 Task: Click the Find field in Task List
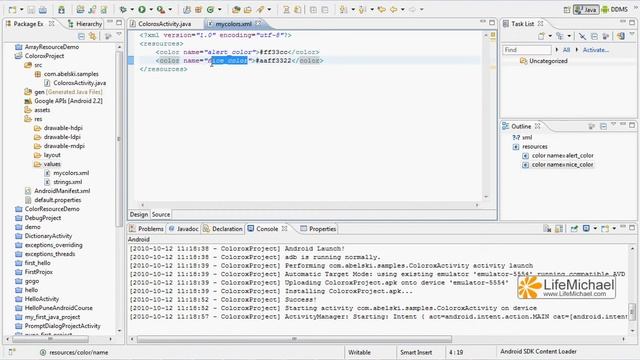[x=527, y=50]
